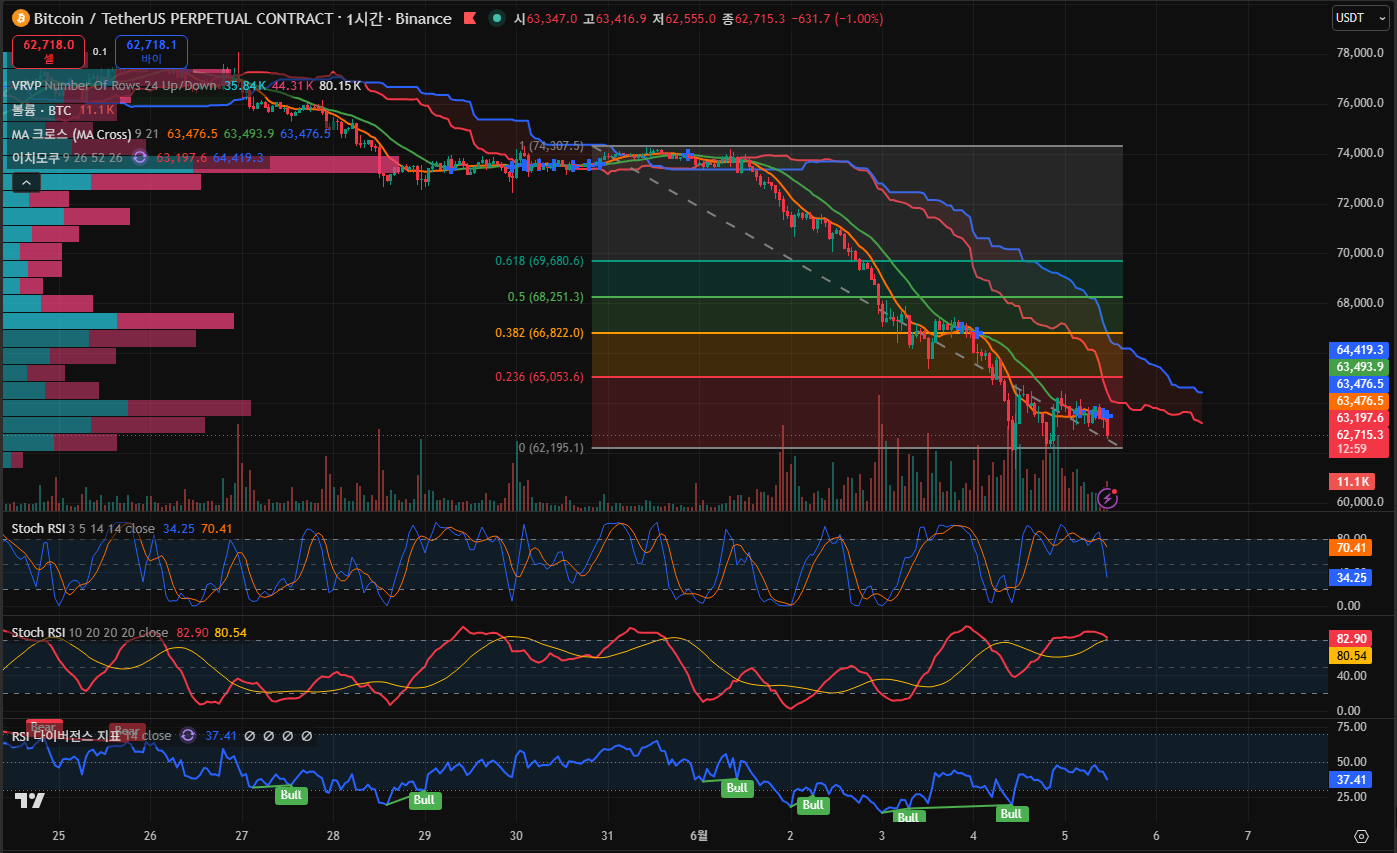Click the blue 64,419.3 price scale label

click(1358, 350)
